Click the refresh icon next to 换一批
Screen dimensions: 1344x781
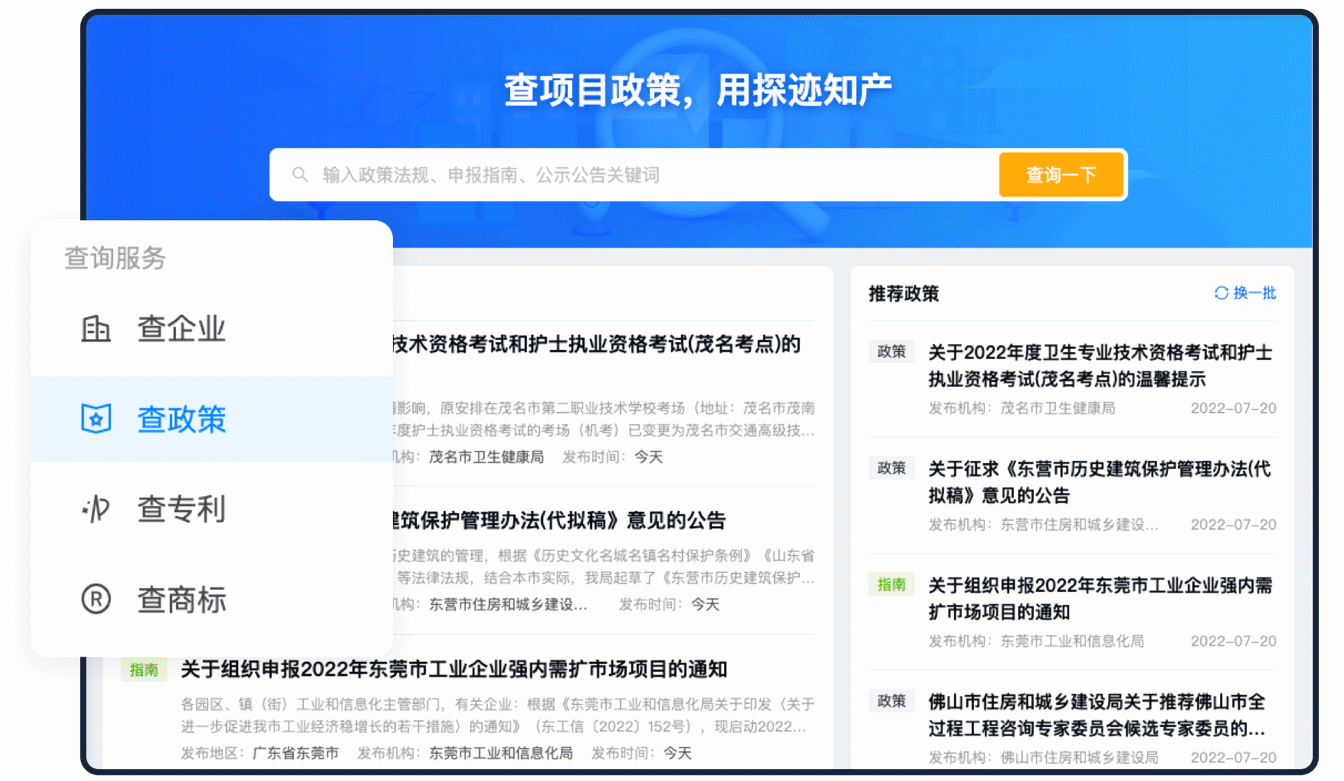point(1221,293)
